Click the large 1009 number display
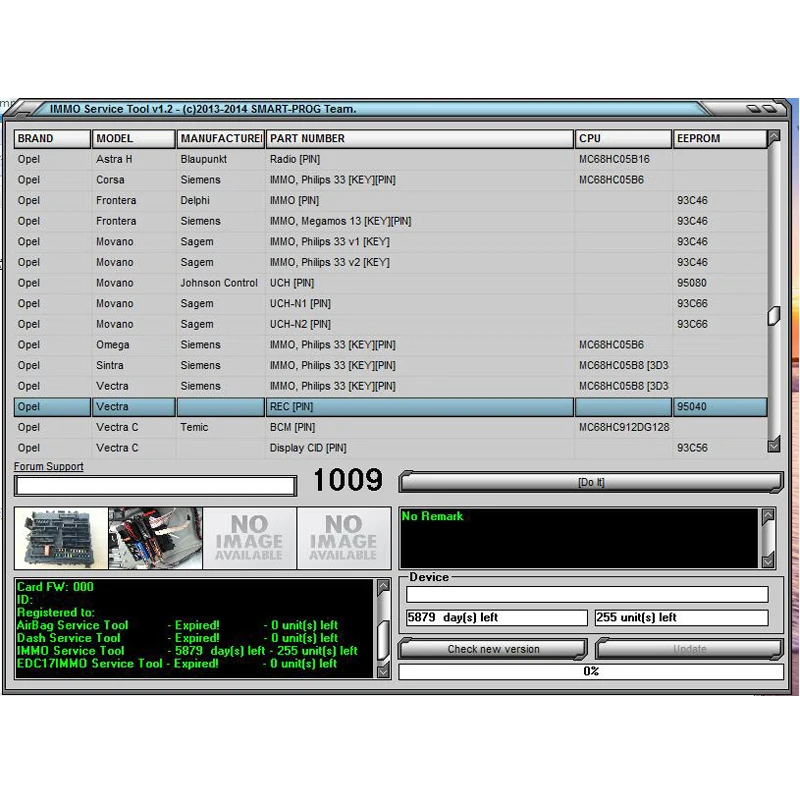 point(348,480)
